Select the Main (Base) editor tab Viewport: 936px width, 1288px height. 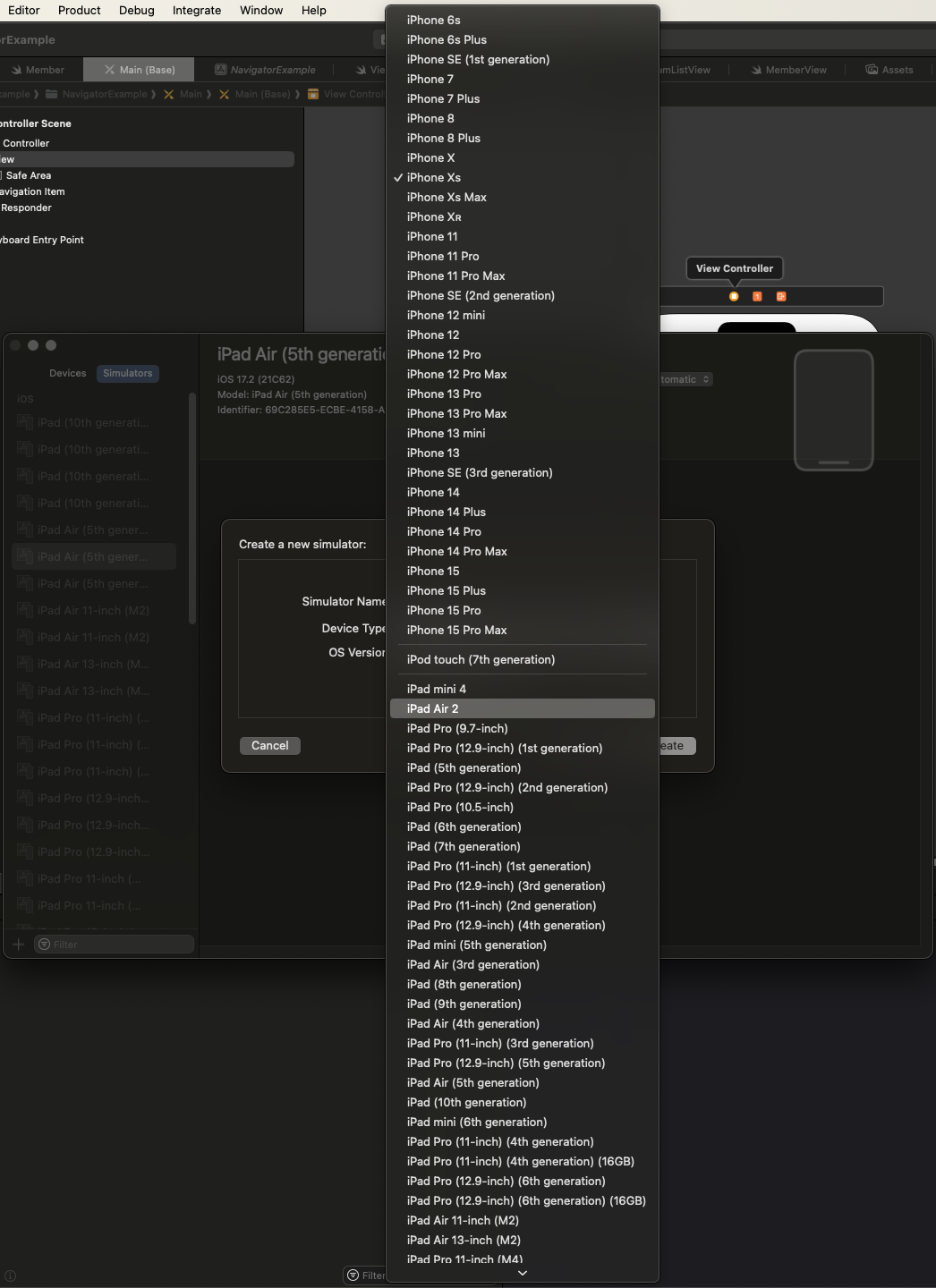pos(140,70)
